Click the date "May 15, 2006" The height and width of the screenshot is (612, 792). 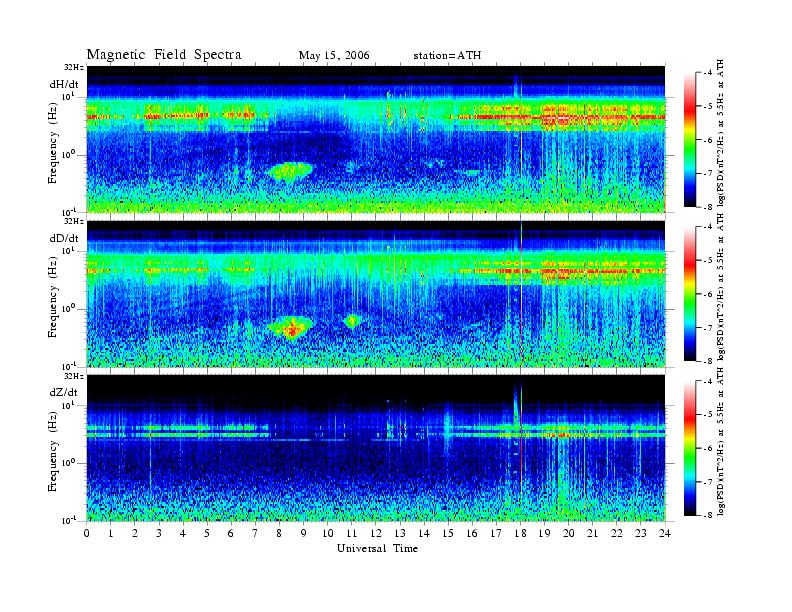[334, 56]
